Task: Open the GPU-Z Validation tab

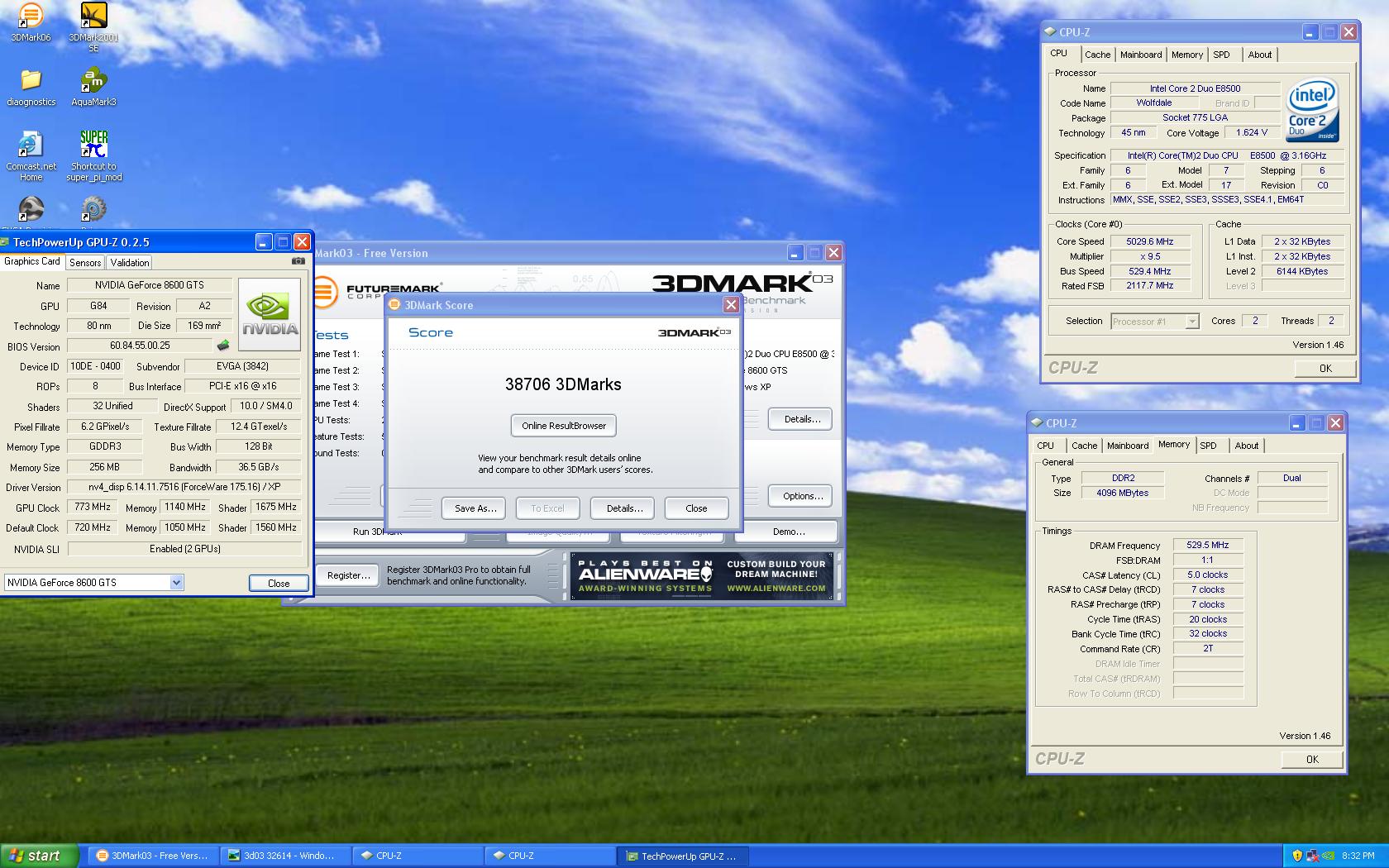Action: tap(130, 262)
